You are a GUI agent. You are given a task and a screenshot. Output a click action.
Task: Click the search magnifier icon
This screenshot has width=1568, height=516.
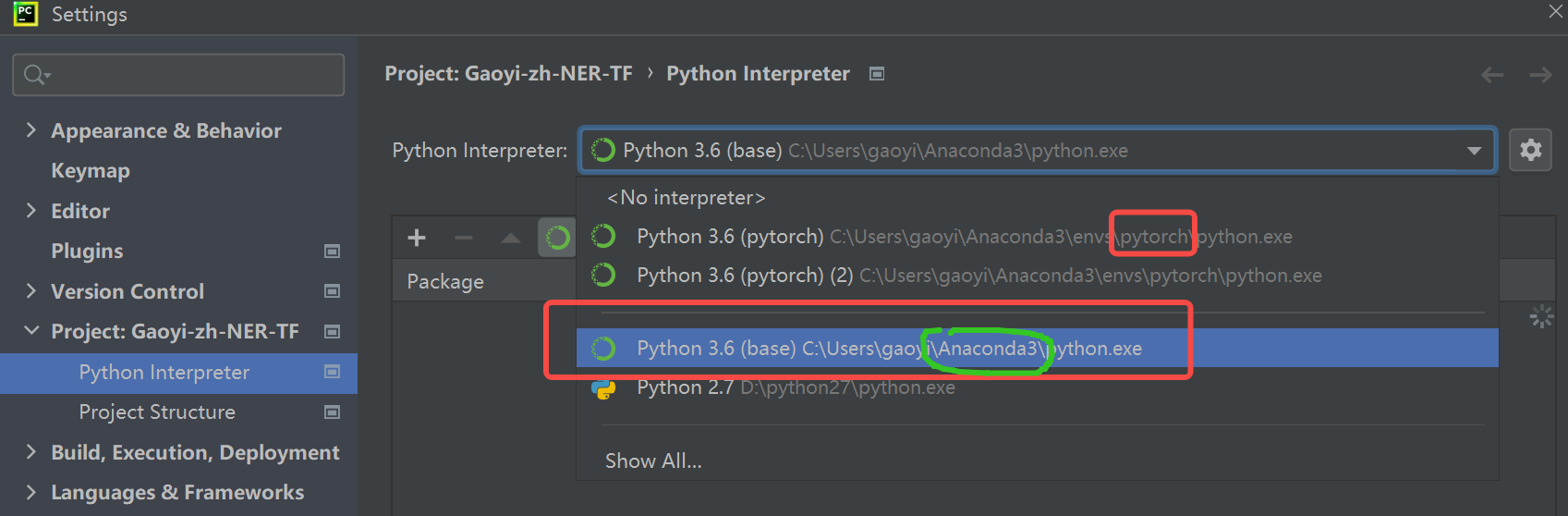[36, 75]
